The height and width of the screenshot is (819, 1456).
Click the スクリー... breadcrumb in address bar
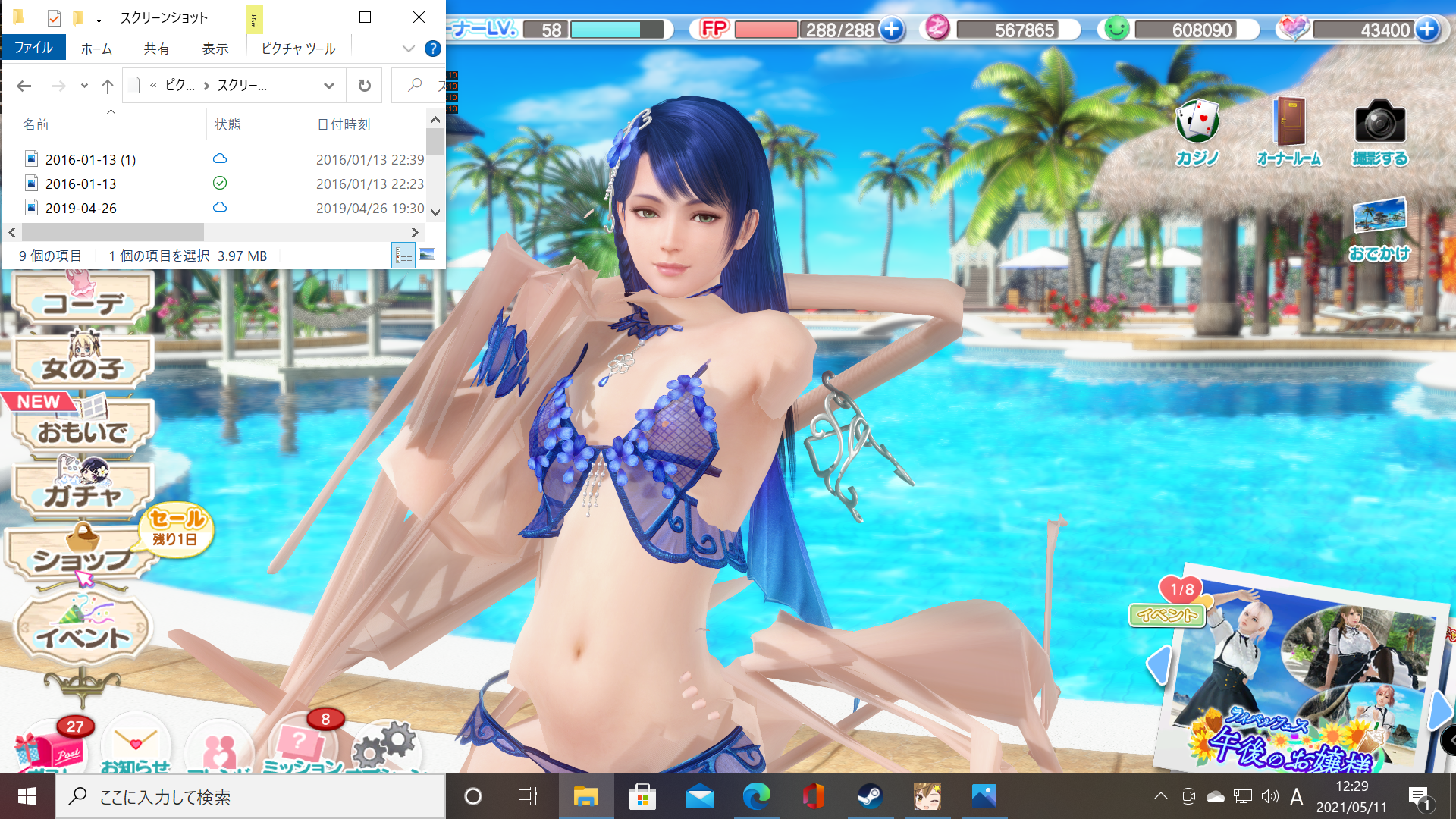point(242,86)
